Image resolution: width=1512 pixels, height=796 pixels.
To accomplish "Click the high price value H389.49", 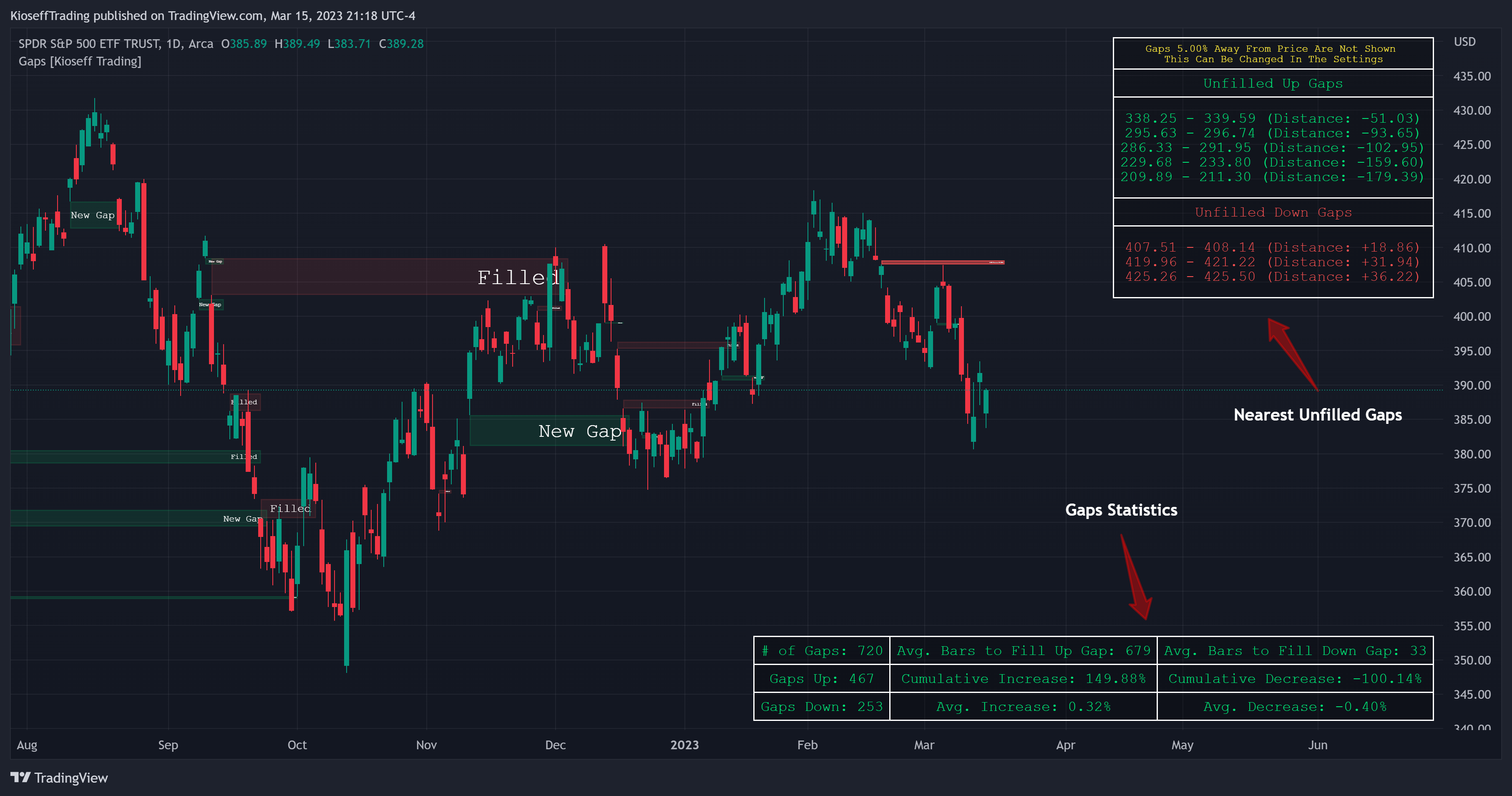I will [x=297, y=43].
